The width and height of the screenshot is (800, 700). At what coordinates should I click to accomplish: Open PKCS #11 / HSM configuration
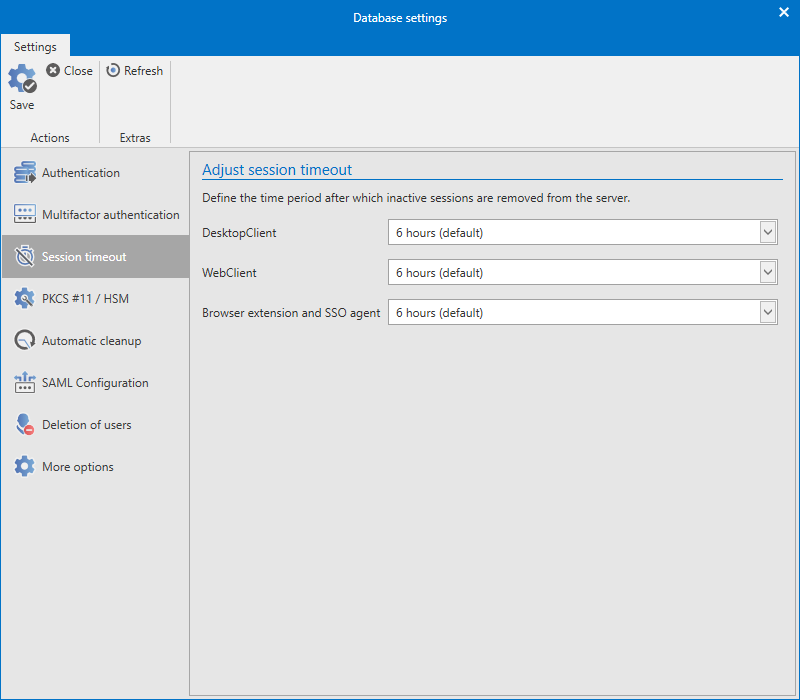pos(24,298)
